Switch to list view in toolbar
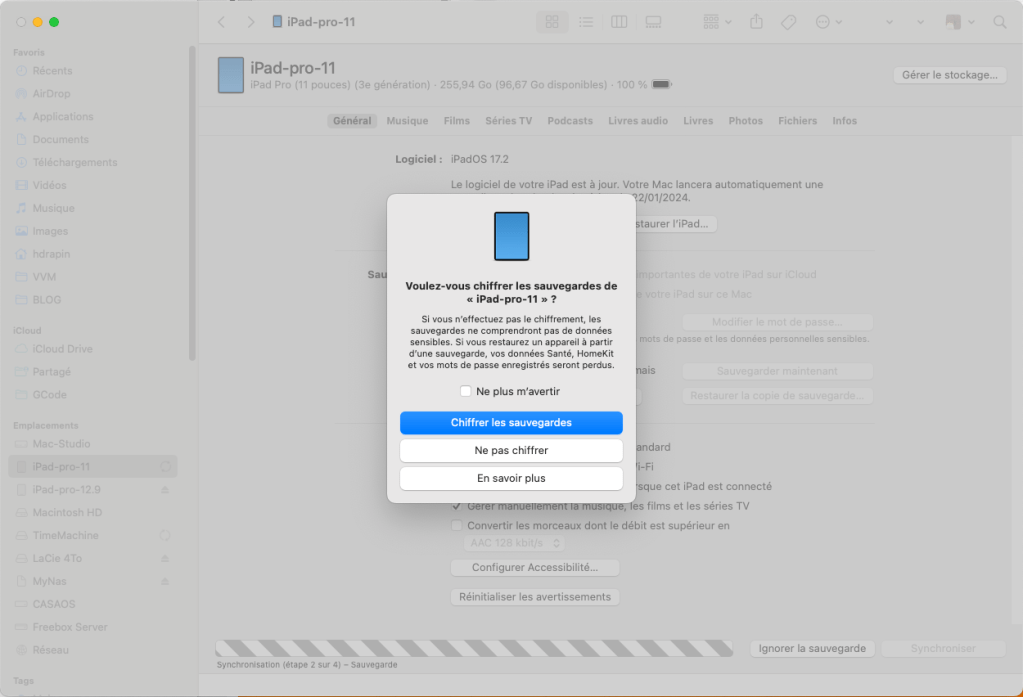Screen dimensions: 1023x697 (586, 22)
